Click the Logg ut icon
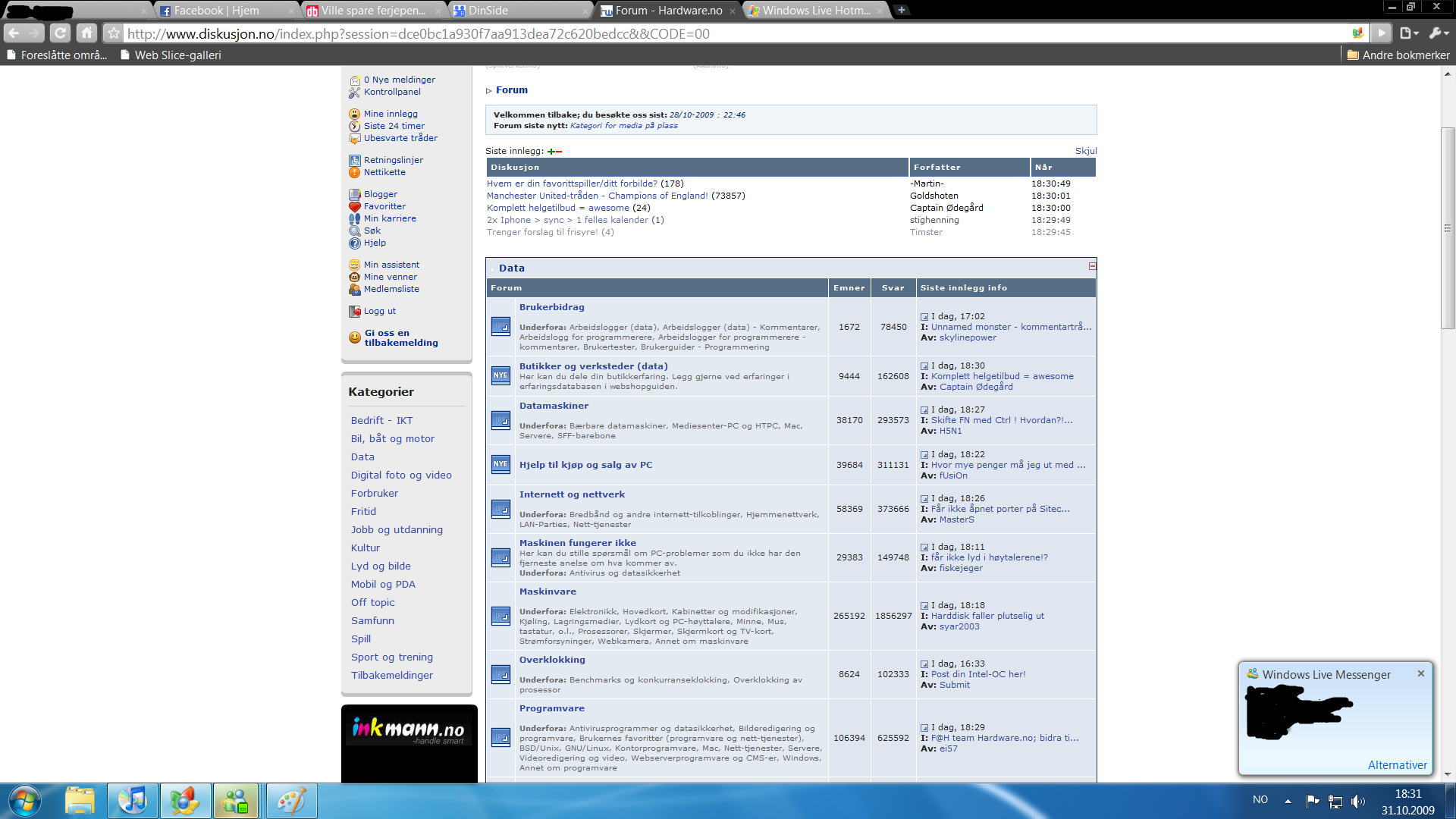The height and width of the screenshot is (819, 1456). (354, 312)
